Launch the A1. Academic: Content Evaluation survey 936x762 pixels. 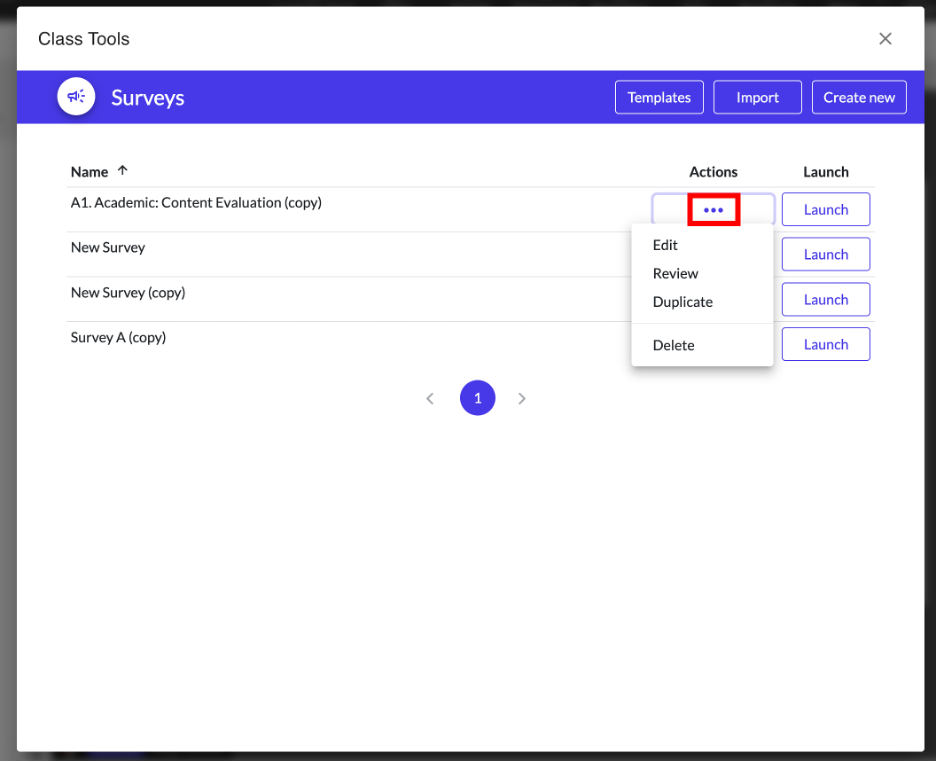coord(825,210)
